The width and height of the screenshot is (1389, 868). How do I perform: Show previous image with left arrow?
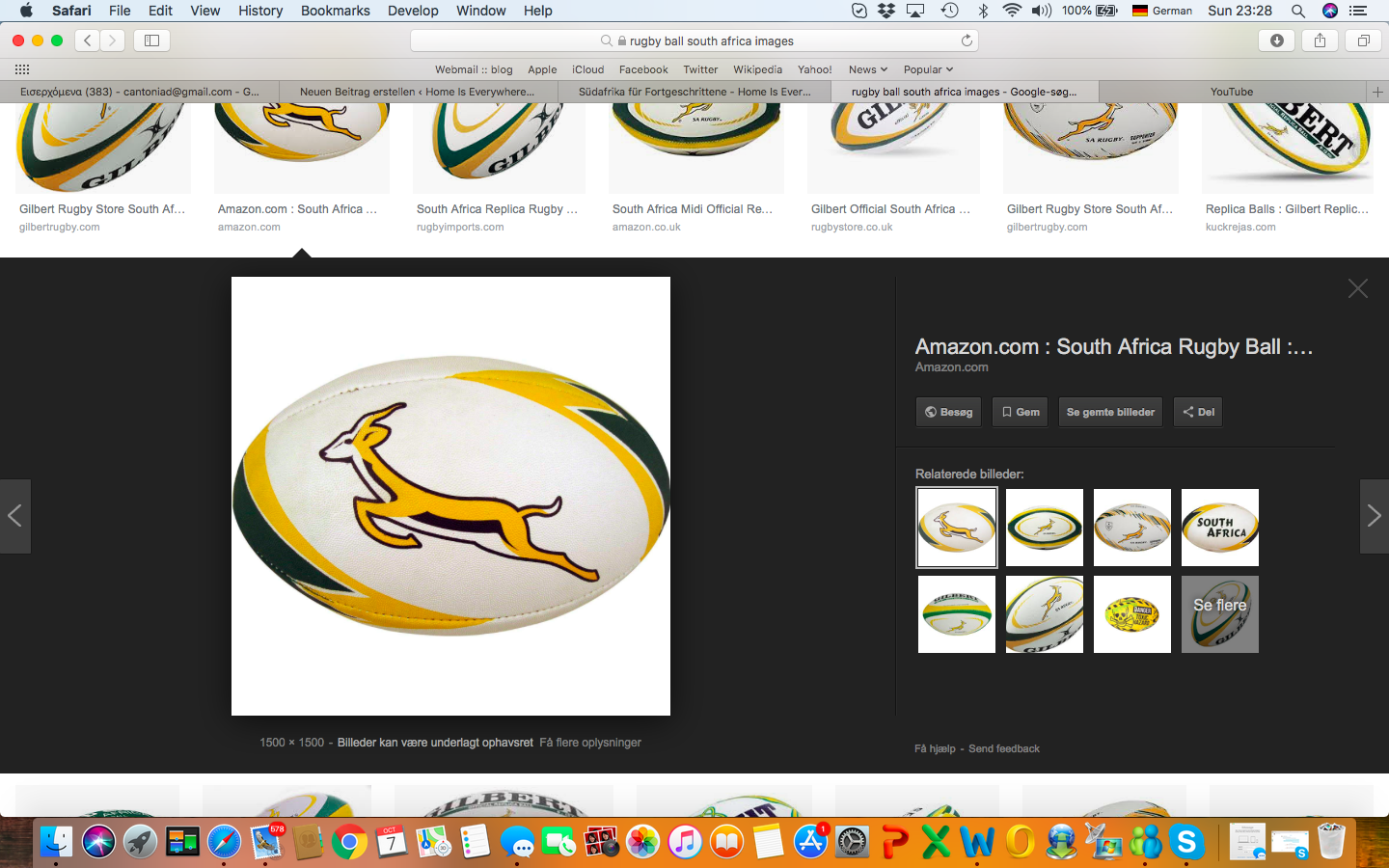click(x=15, y=516)
